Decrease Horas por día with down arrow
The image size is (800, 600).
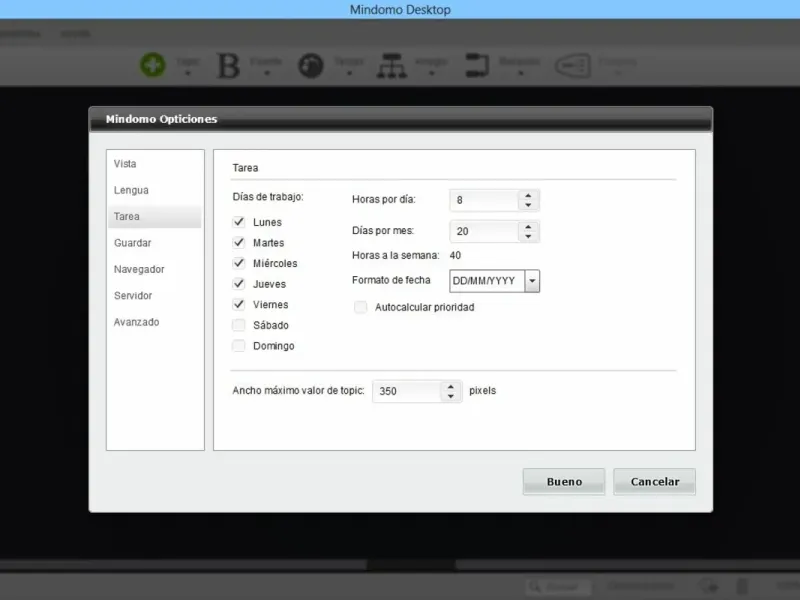tap(528, 205)
